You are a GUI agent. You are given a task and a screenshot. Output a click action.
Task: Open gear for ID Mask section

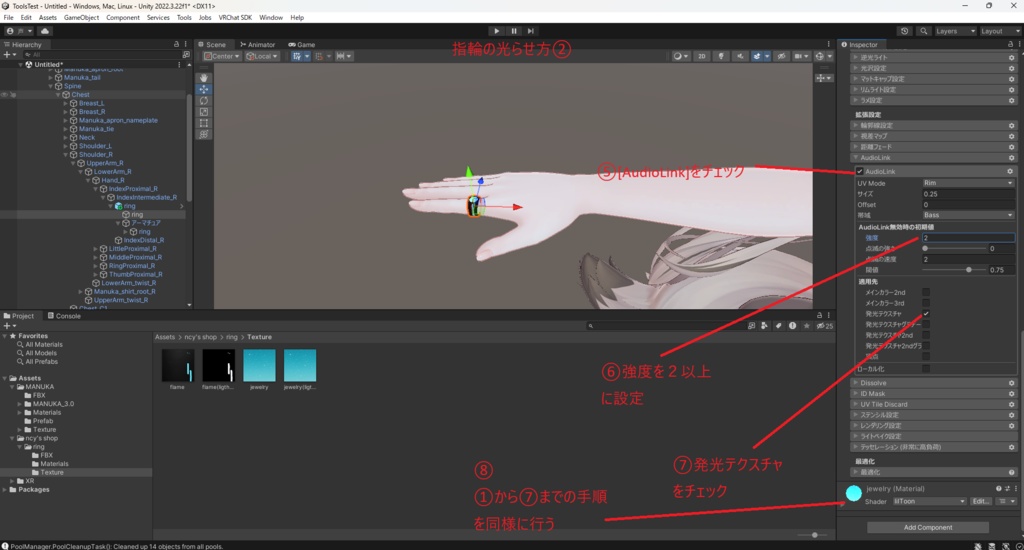[x=1011, y=393]
